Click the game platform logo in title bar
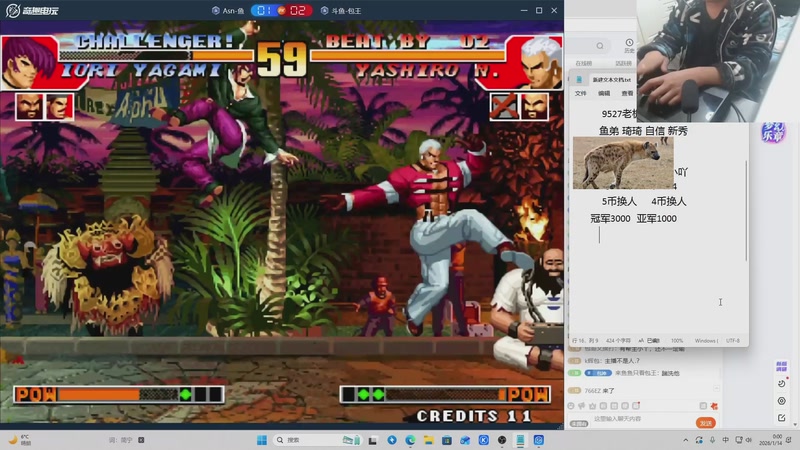 32,10
